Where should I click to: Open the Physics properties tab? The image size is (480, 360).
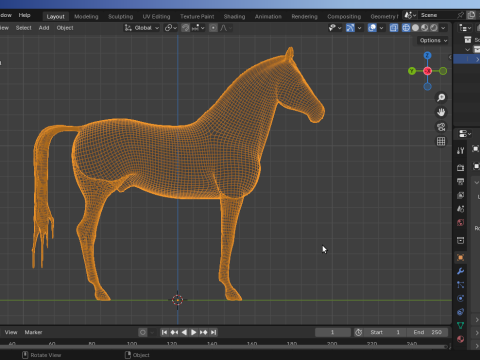coord(461,298)
